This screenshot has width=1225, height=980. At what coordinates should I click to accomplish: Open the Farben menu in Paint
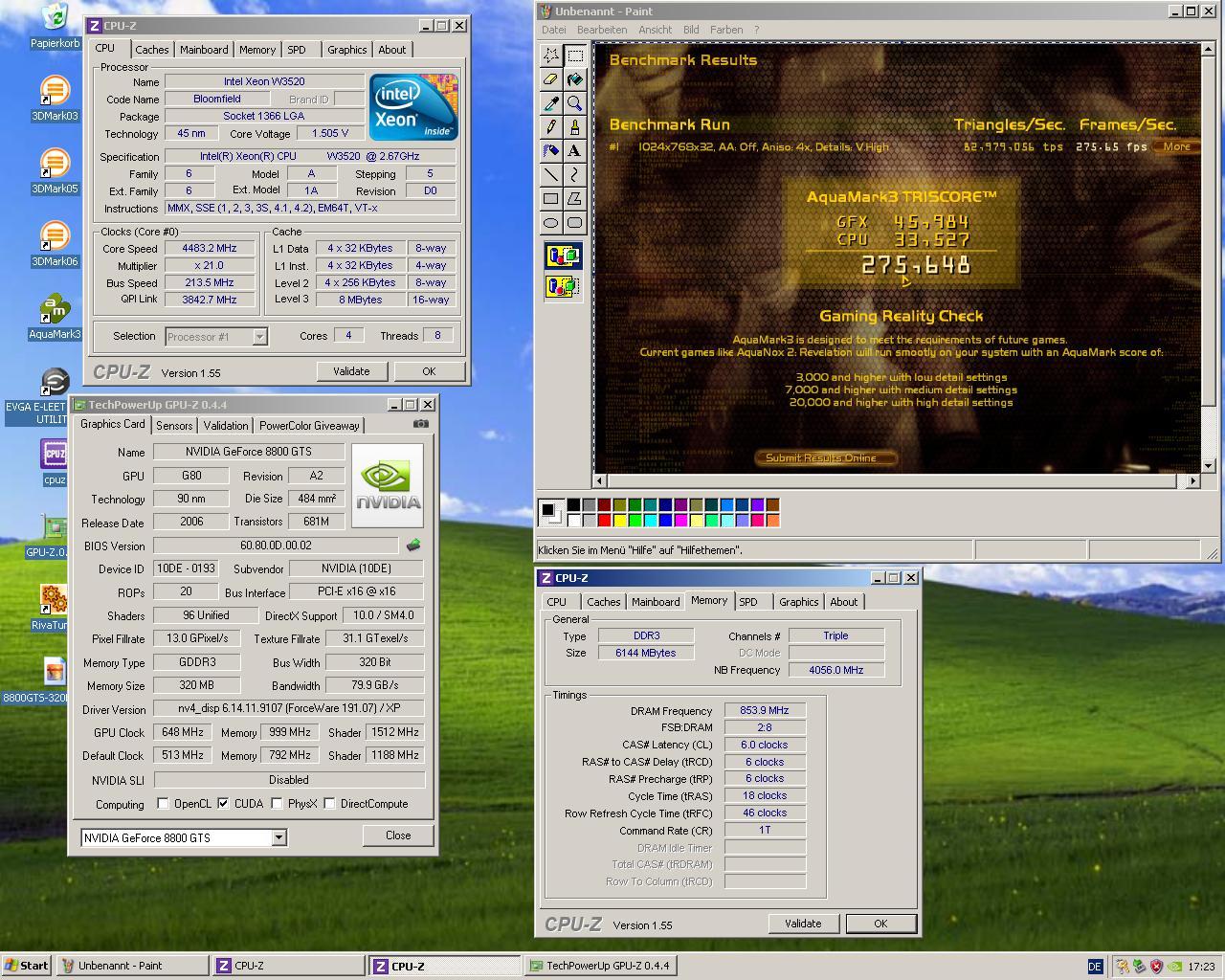click(726, 30)
